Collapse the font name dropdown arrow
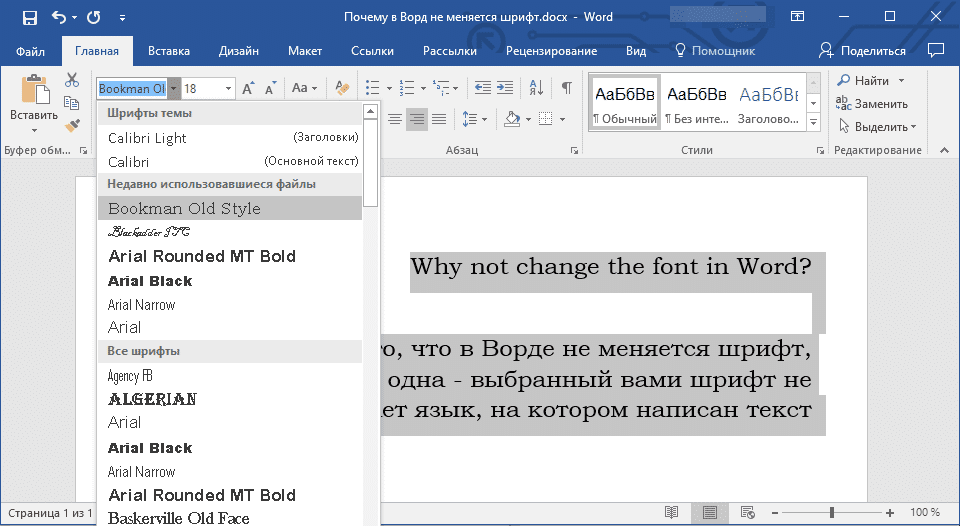Screen dimensions: 960x526 click(173, 89)
